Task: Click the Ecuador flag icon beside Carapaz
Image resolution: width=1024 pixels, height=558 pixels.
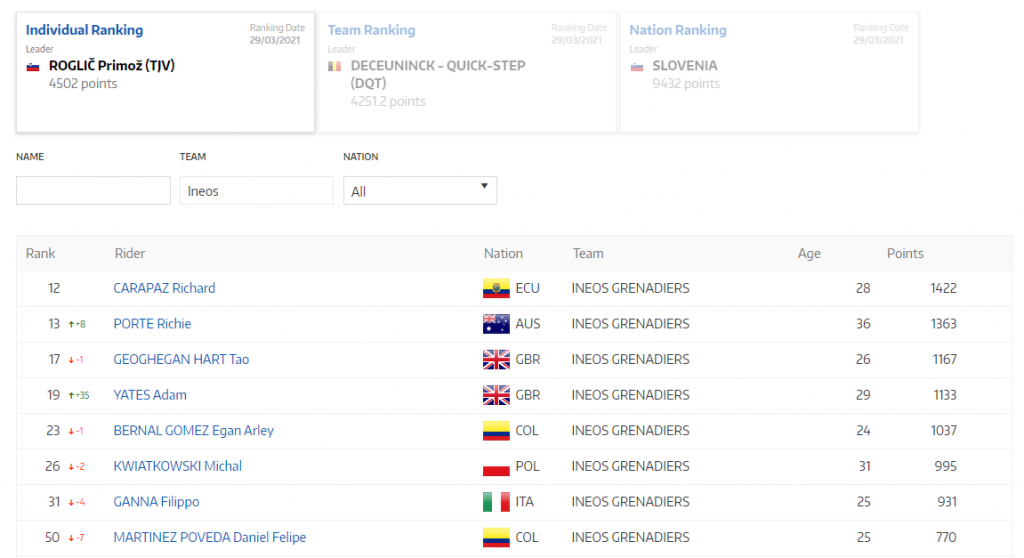Action: pyautogui.click(x=496, y=288)
